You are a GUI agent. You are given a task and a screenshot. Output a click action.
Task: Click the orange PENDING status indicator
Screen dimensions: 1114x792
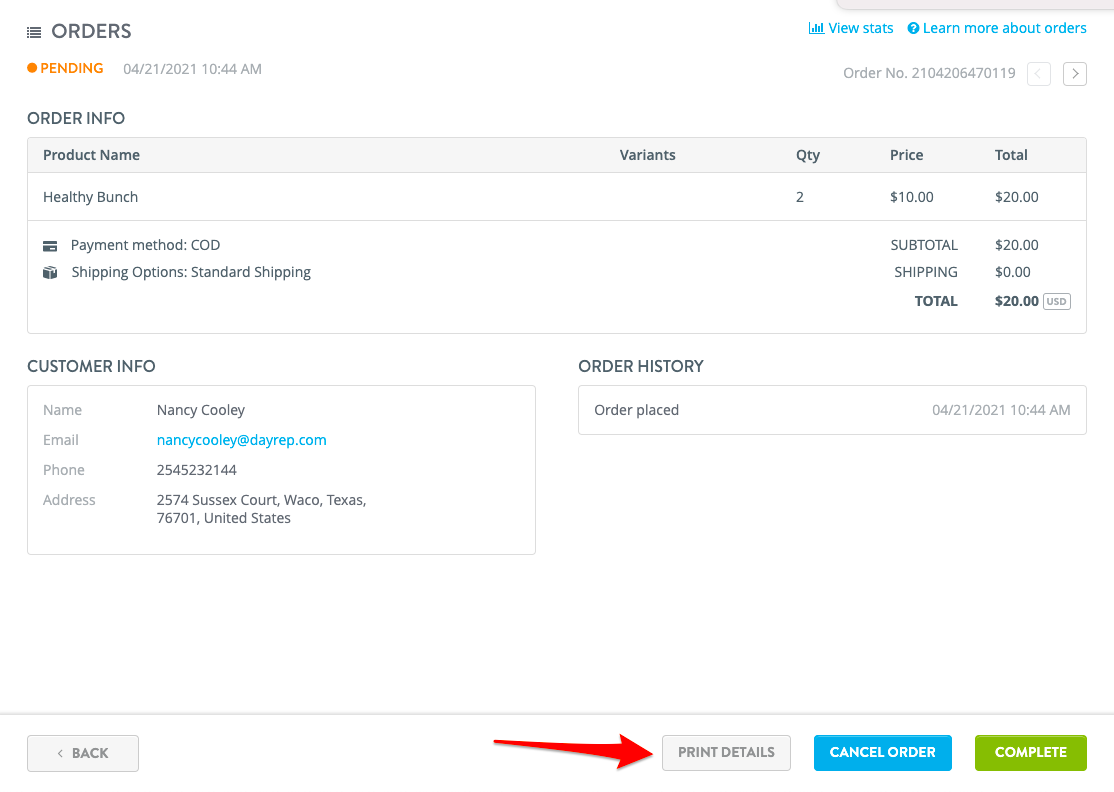click(31, 68)
